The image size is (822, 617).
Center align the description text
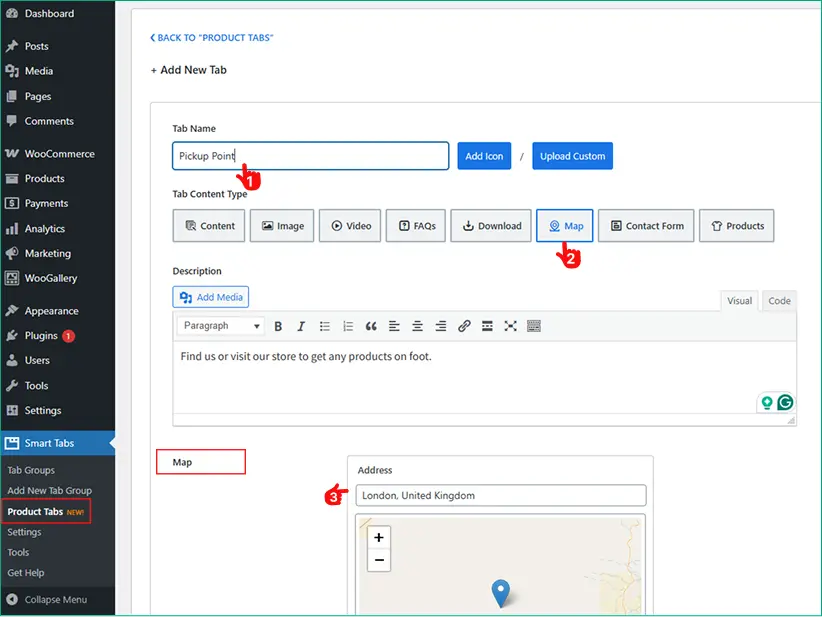pos(417,326)
